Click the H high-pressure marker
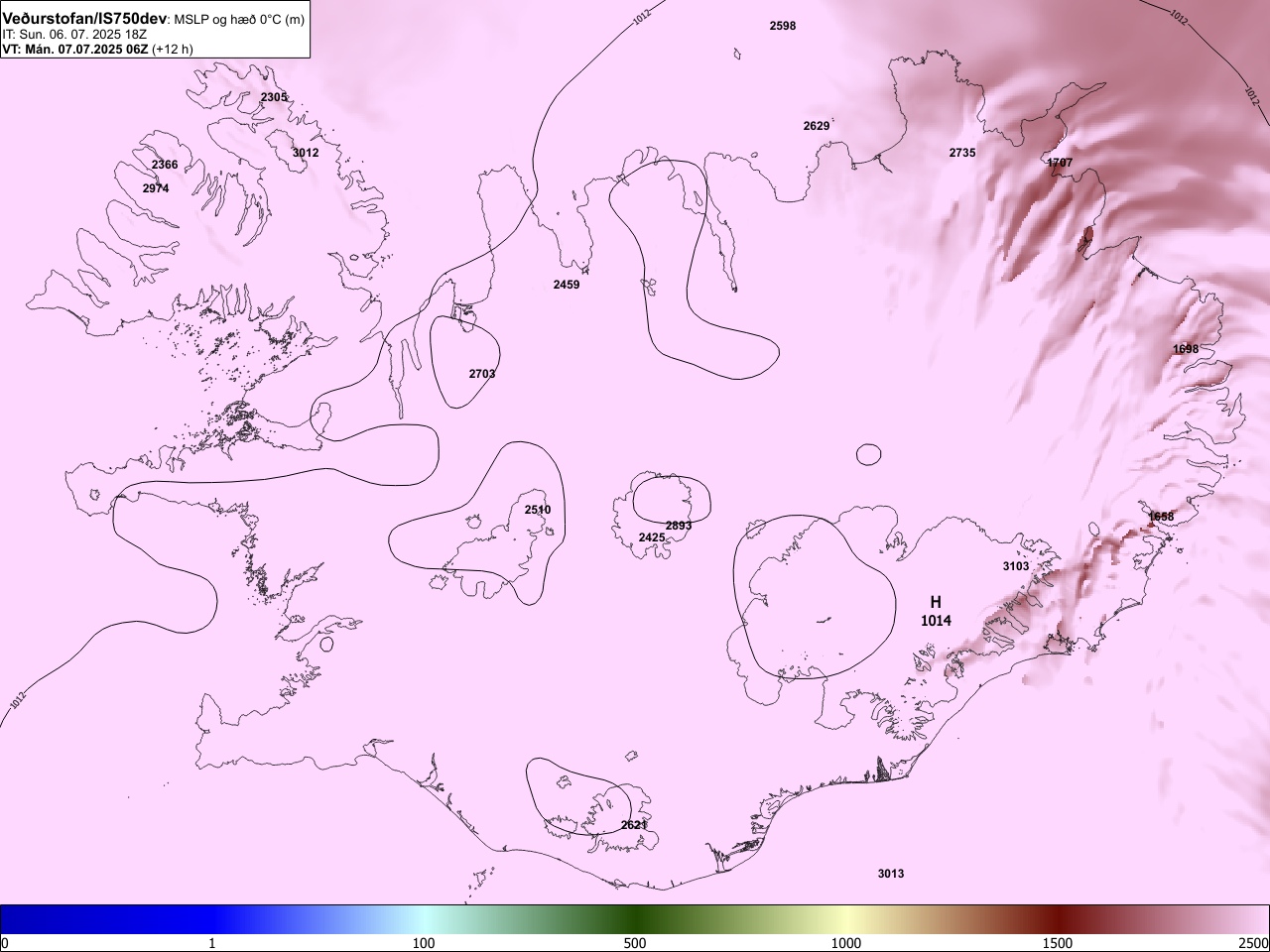 [x=936, y=602]
